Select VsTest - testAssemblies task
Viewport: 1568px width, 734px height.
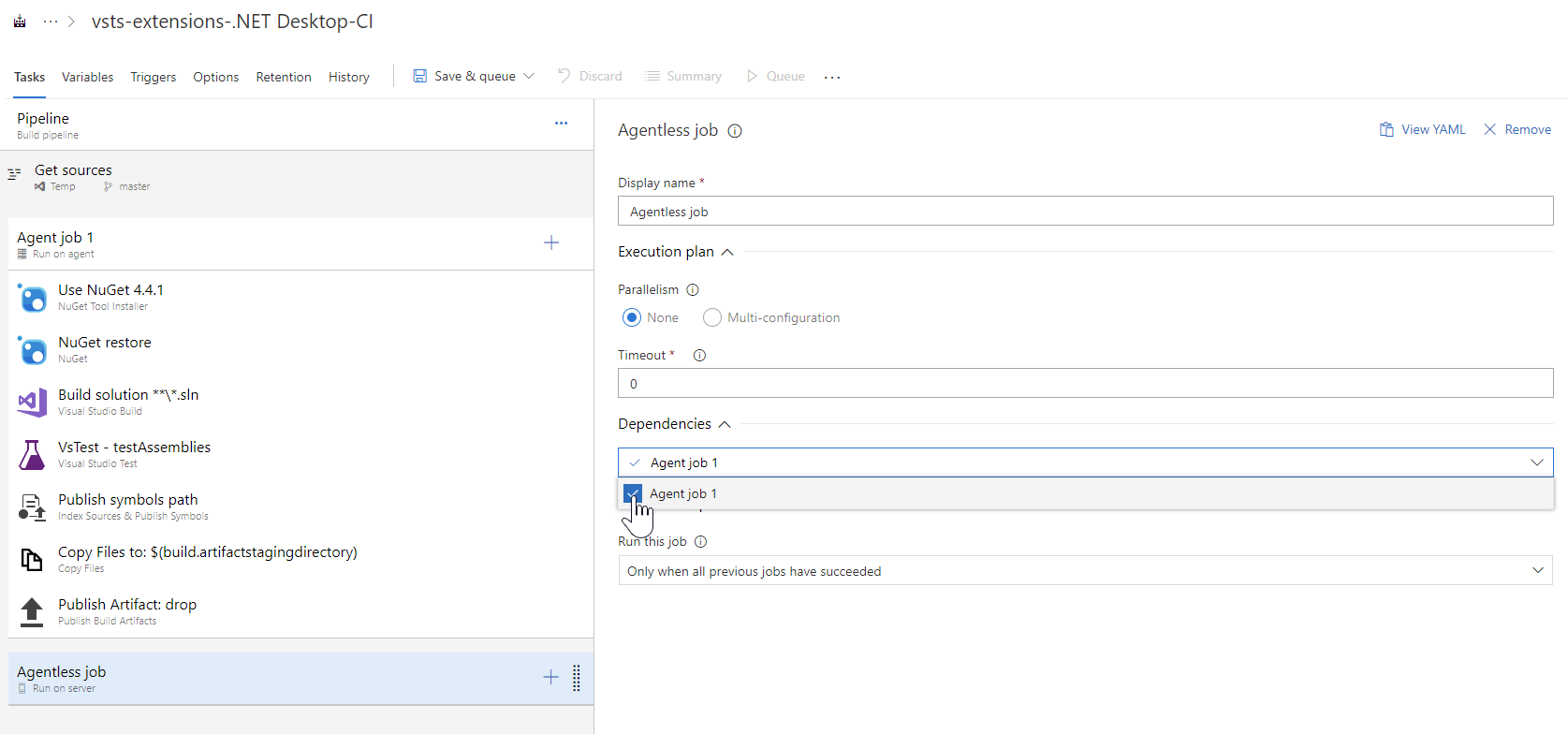300,455
